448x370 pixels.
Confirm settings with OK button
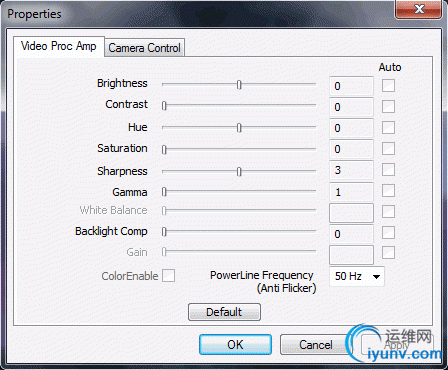click(235, 345)
